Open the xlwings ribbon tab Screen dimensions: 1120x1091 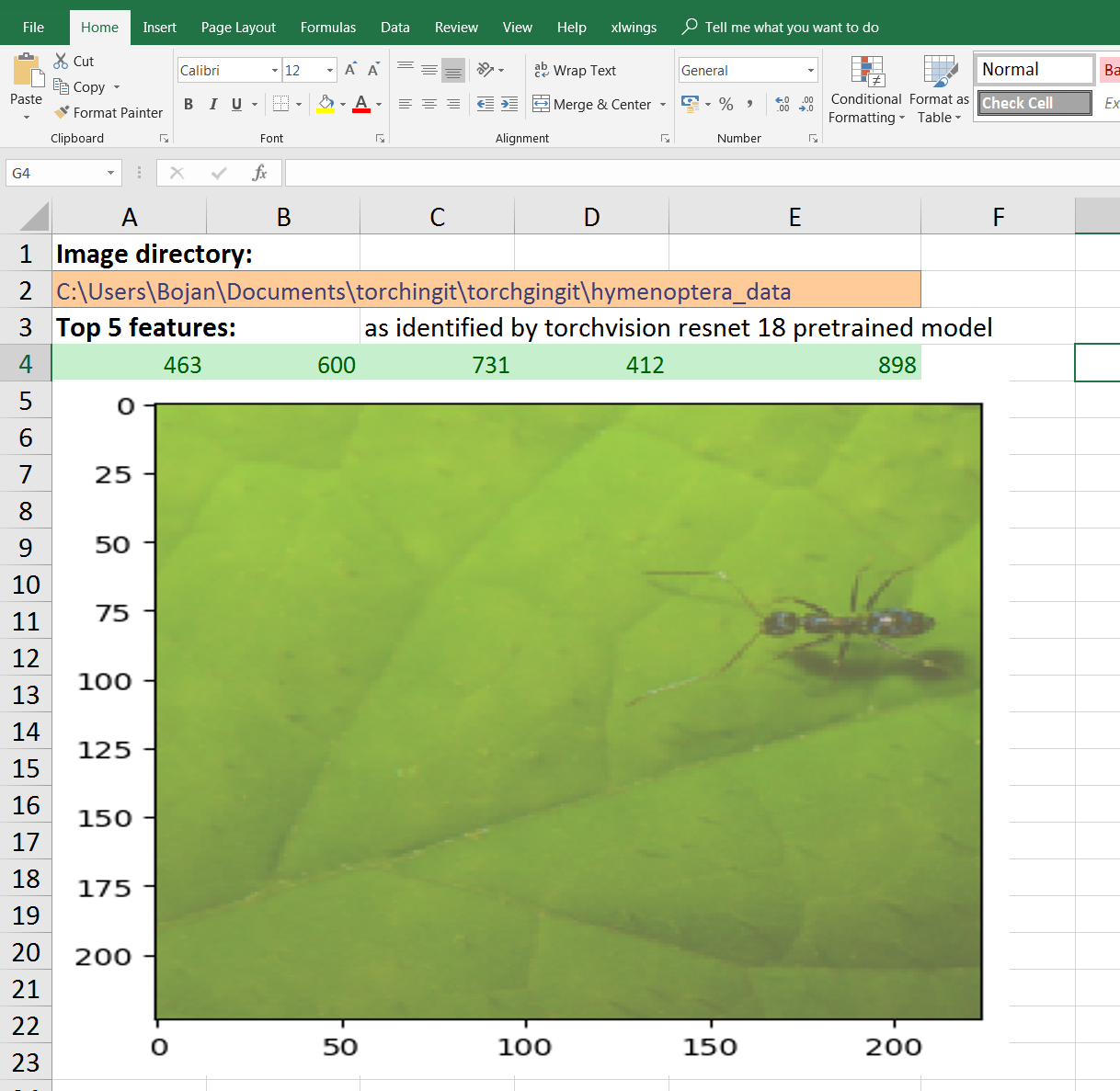point(634,27)
